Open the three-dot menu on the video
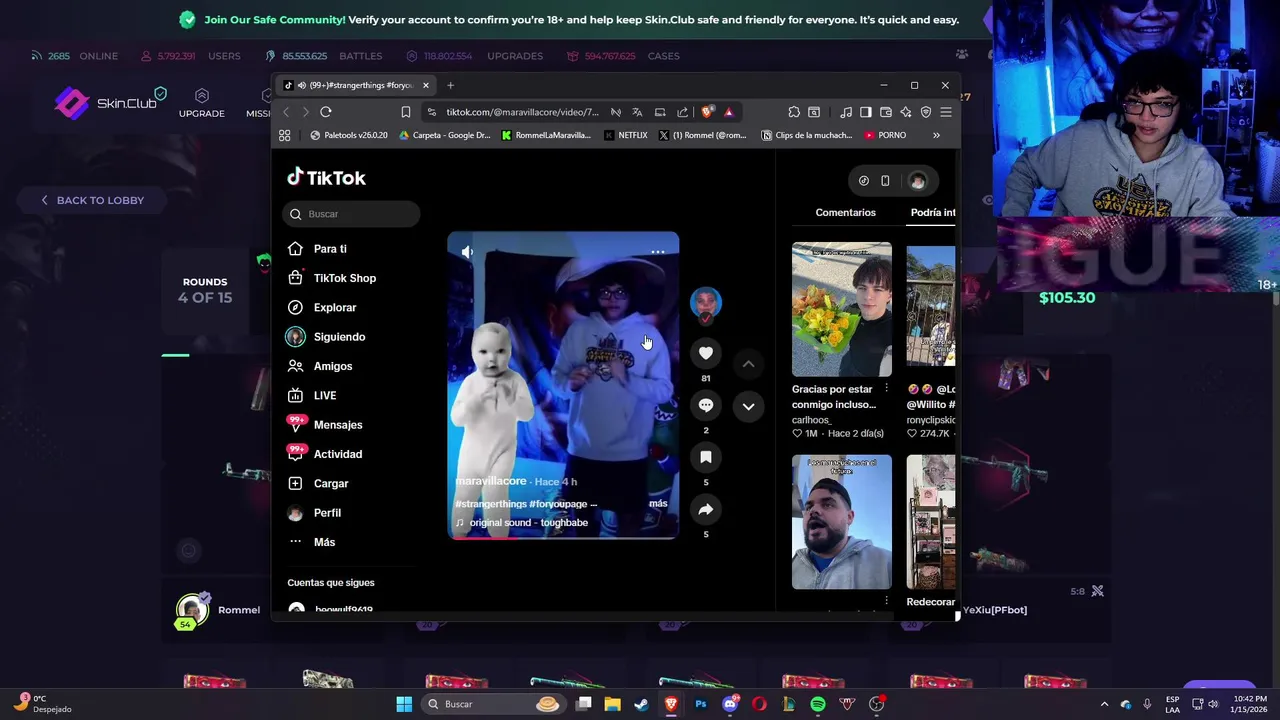This screenshot has height=720, width=1280. 658,252
